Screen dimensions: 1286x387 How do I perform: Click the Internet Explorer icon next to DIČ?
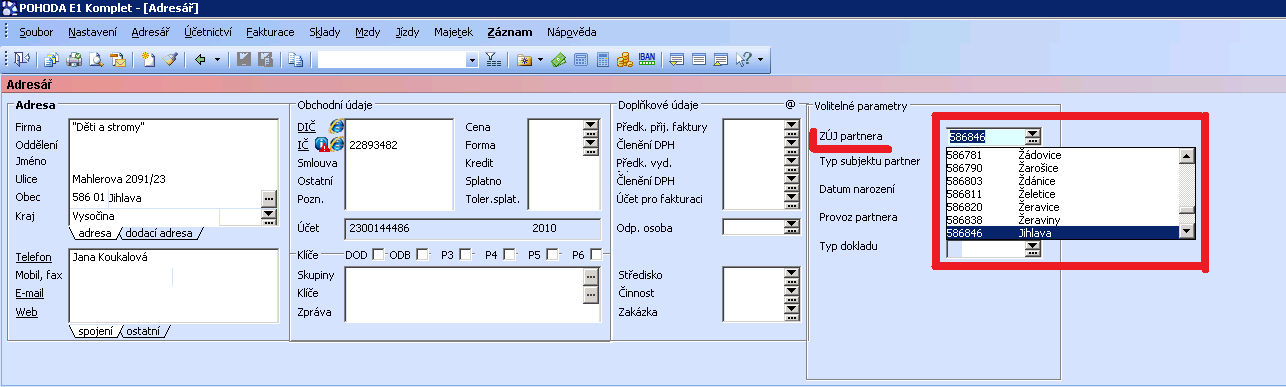(337, 126)
